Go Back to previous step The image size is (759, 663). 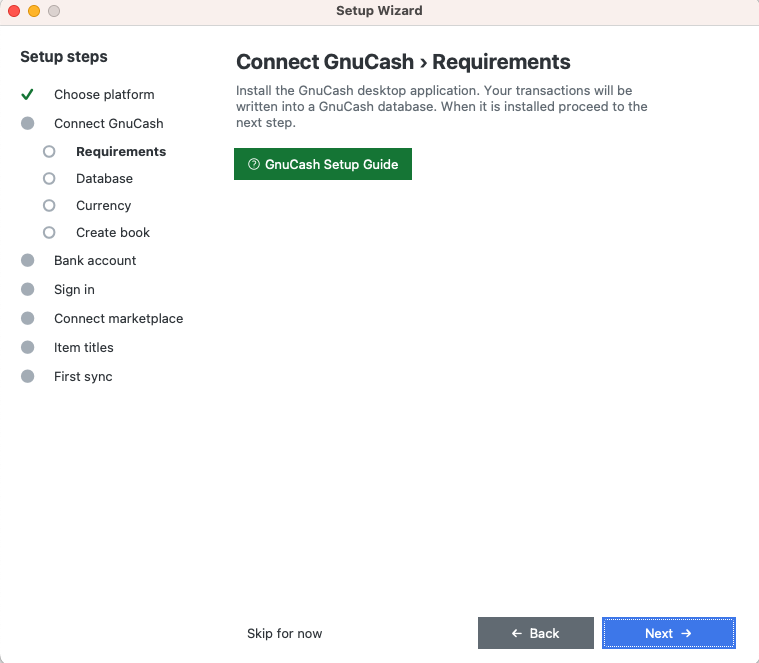[535, 633]
